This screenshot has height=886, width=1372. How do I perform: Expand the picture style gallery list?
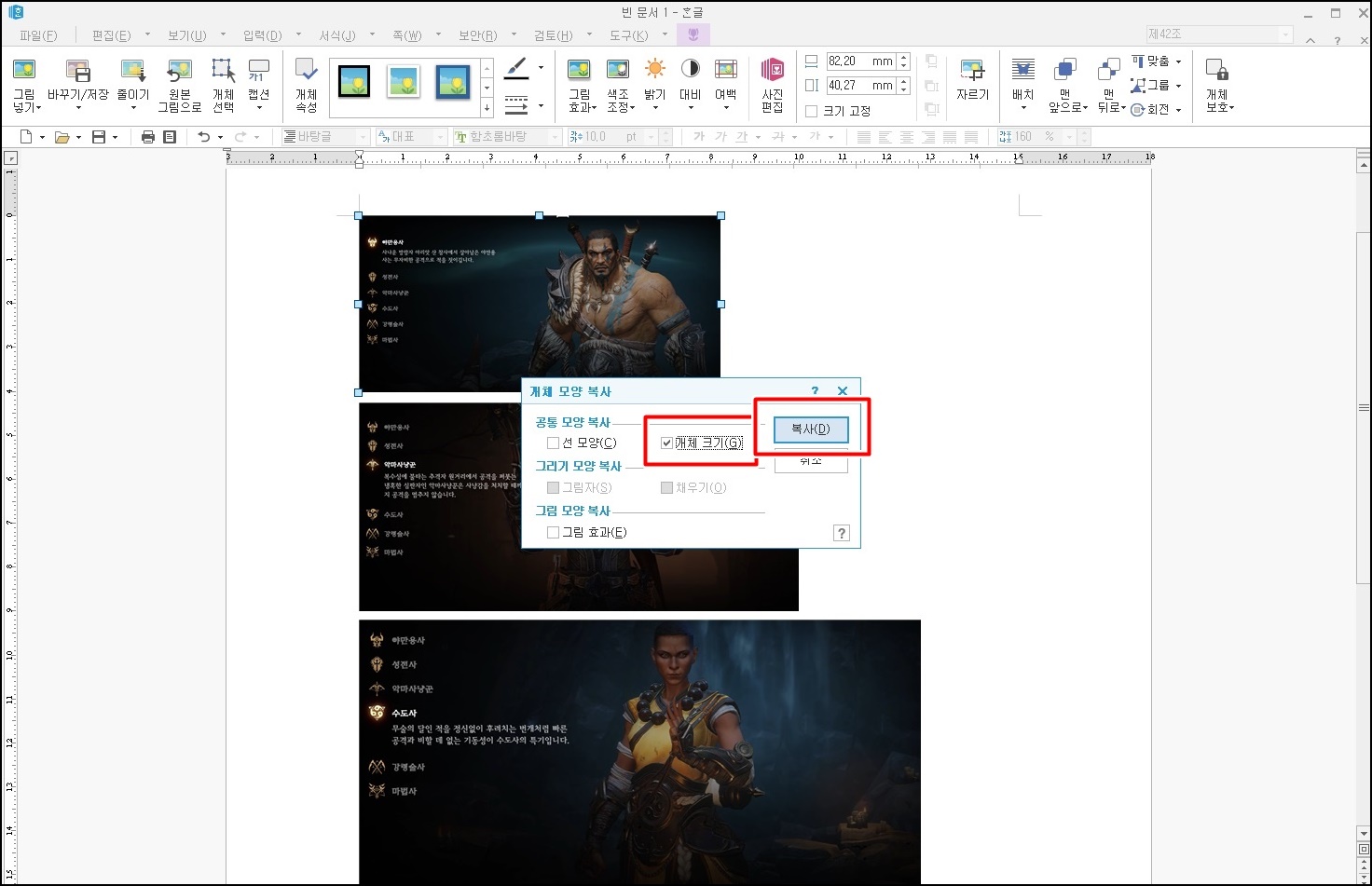487,108
